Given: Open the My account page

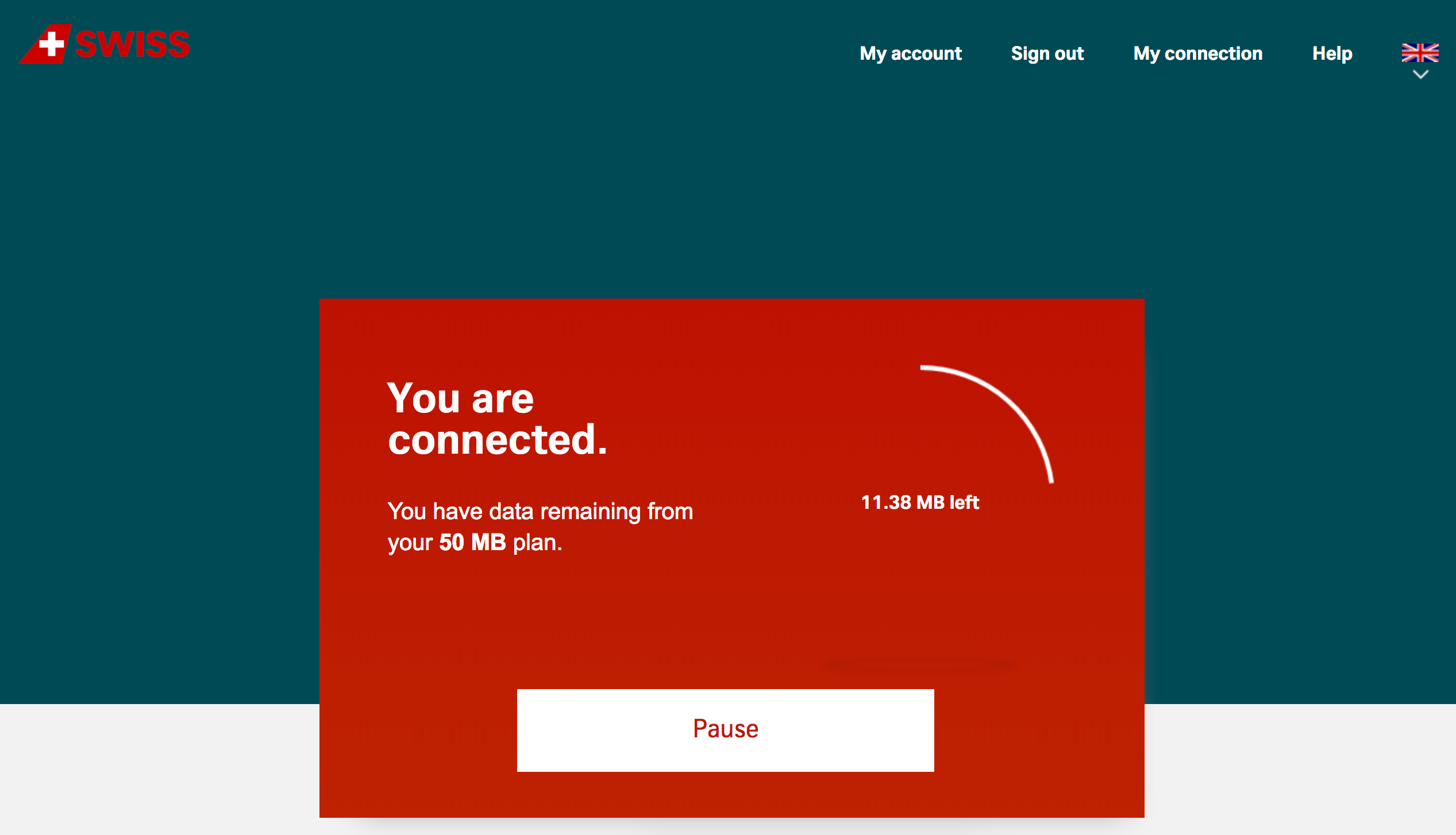Looking at the screenshot, I should (910, 53).
